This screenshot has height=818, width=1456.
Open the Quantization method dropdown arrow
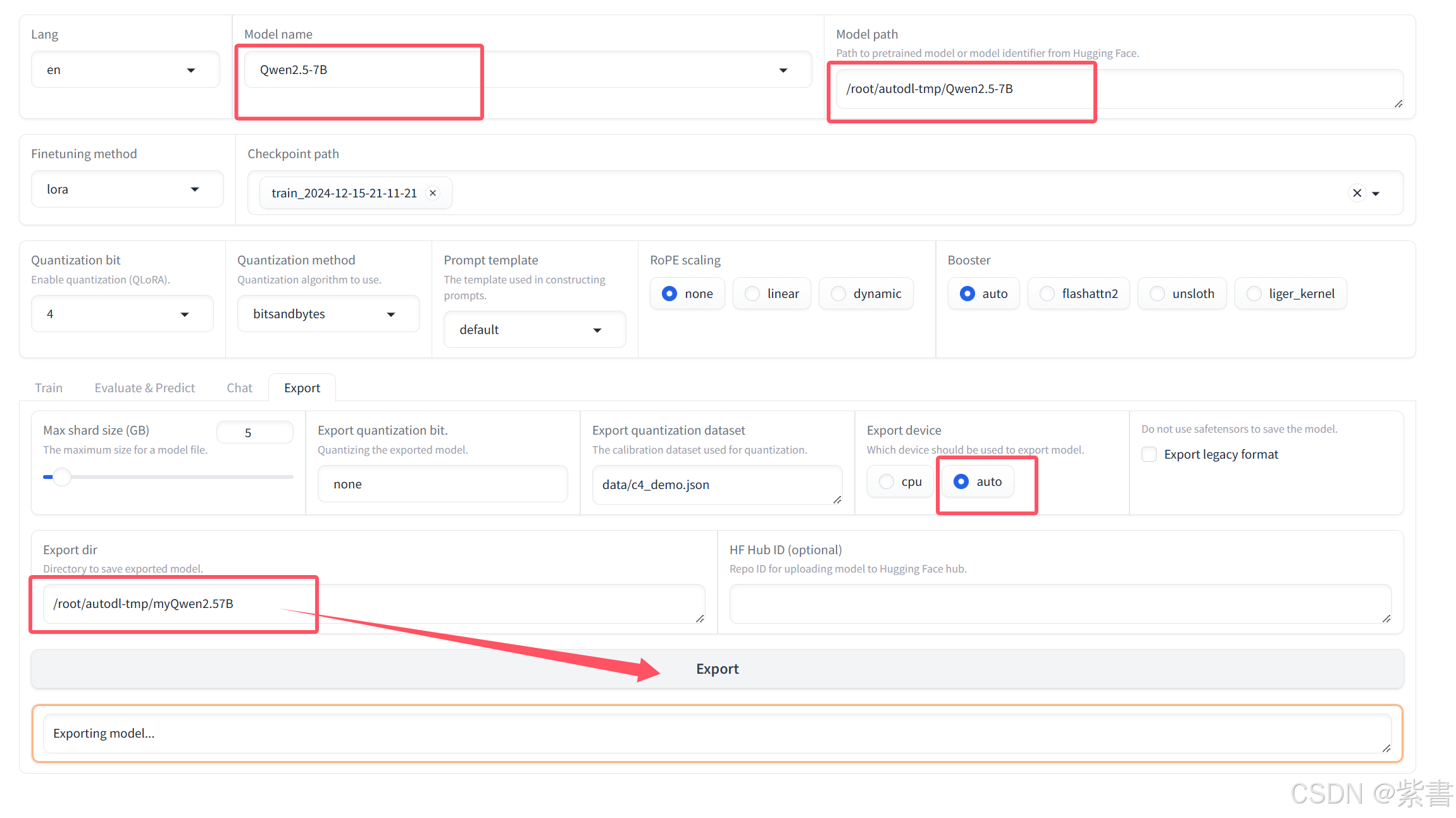391,314
